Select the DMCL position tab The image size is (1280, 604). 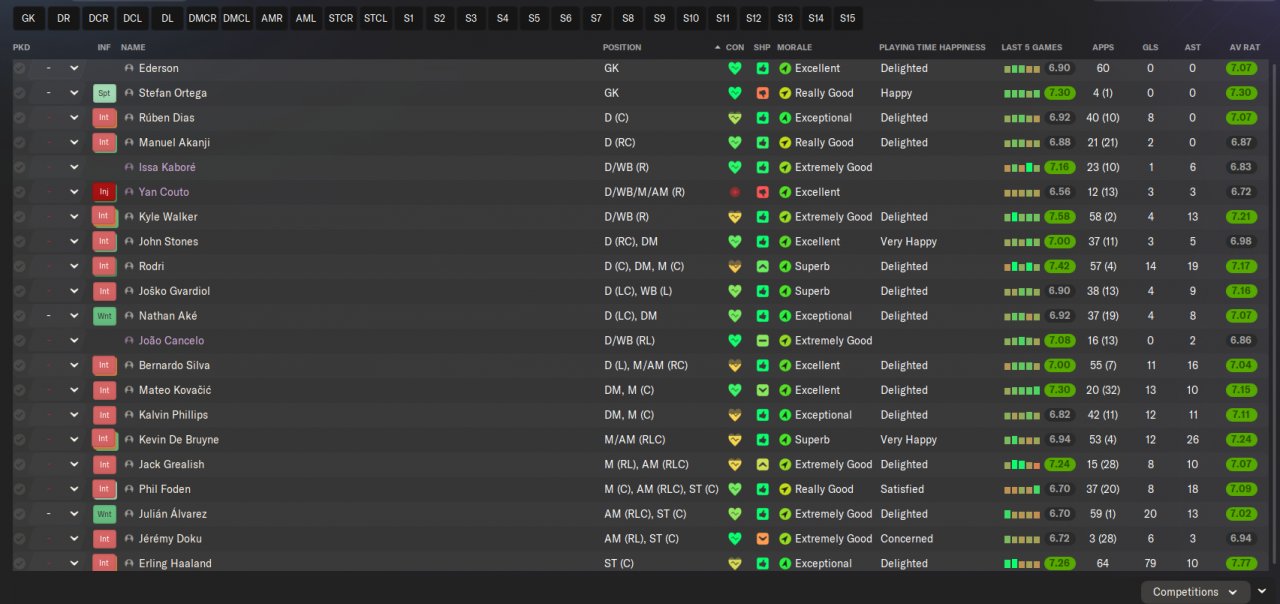point(237,18)
